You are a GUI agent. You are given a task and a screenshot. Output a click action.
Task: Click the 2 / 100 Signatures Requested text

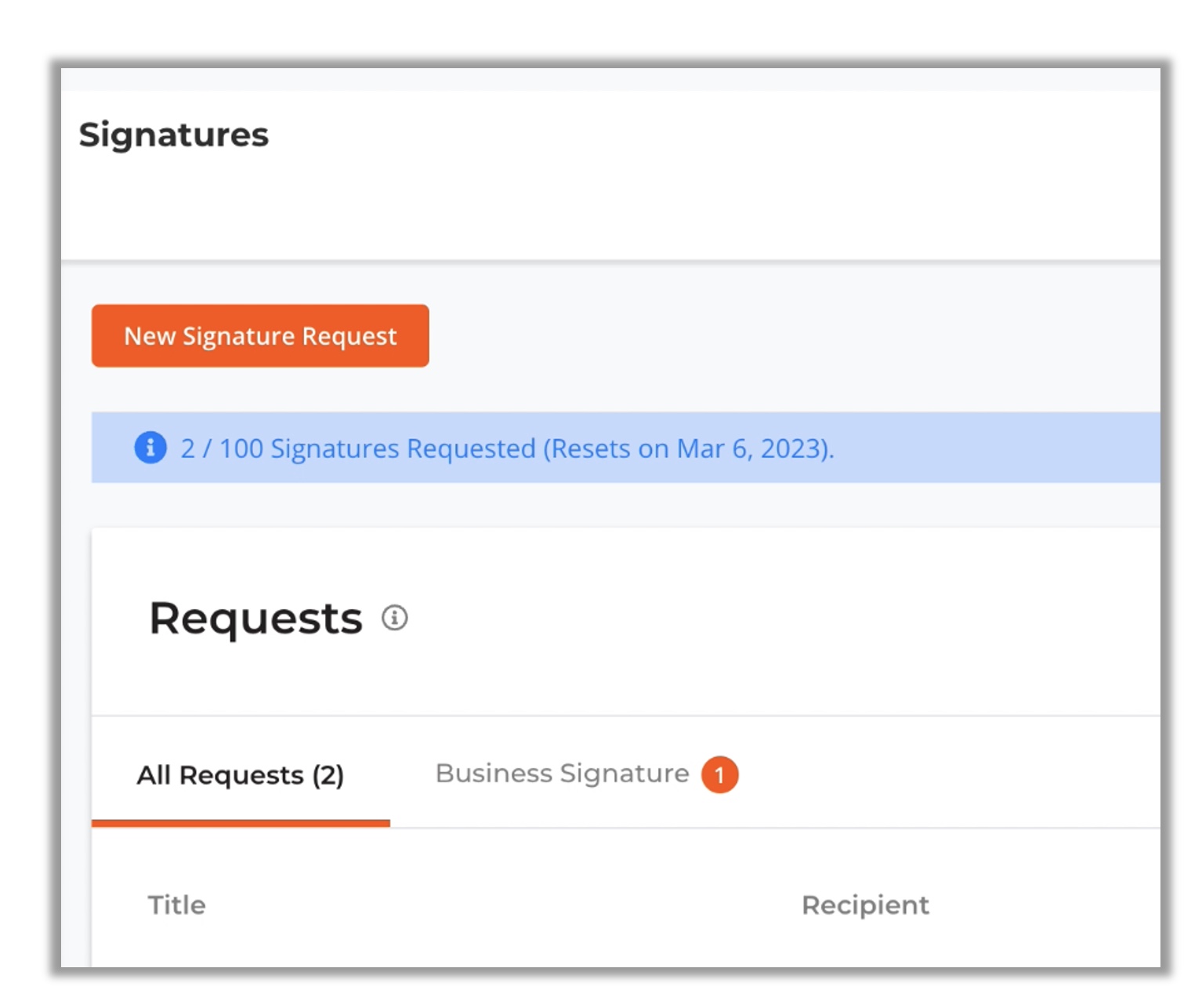(x=358, y=448)
